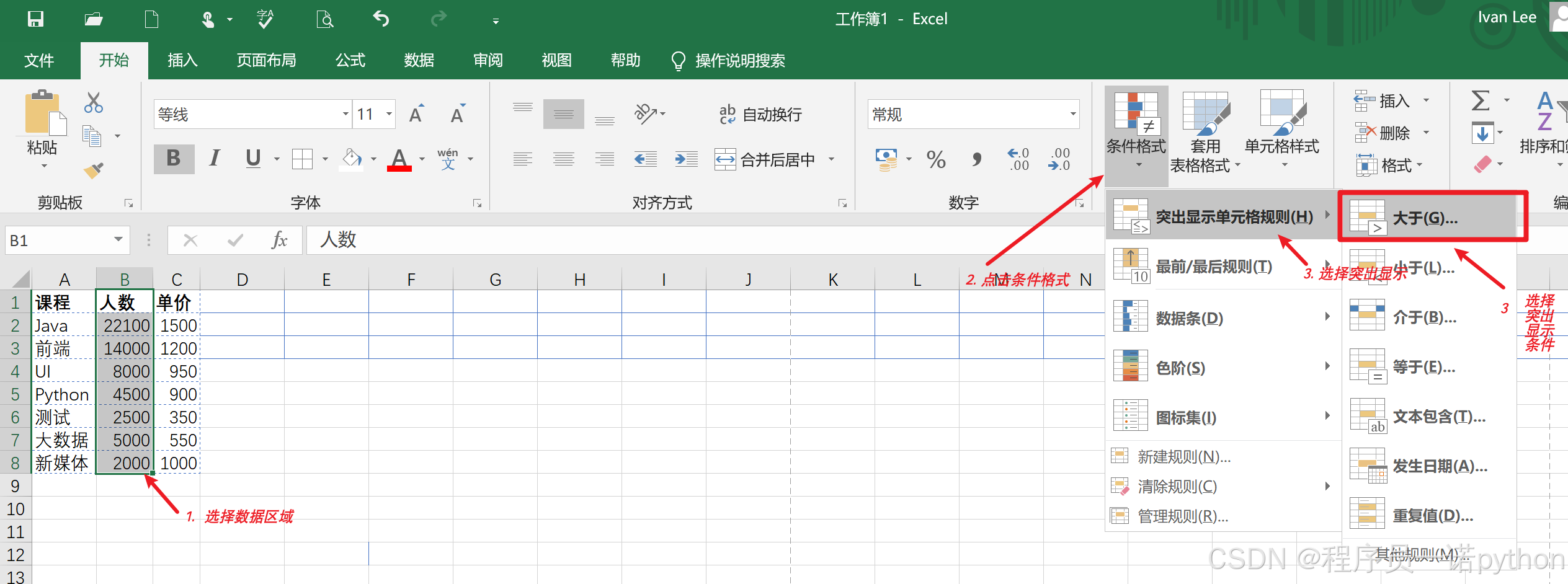Select 数据条(D) menu item
Screen dimensions: 1568x584
coord(1223,318)
